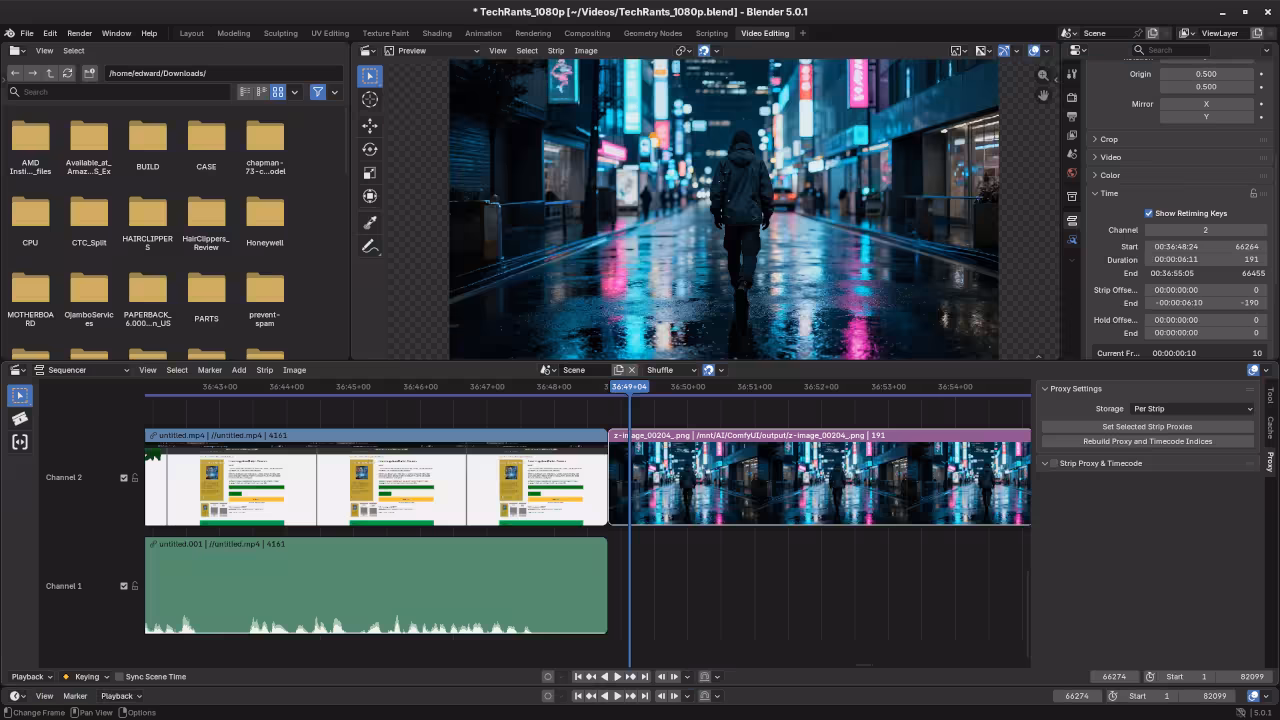Open the Render menu

(x=79, y=33)
